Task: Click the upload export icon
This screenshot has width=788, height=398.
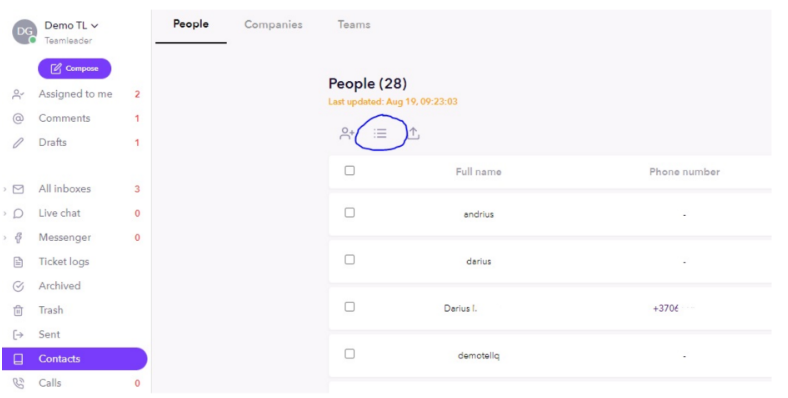Action: click(413, 133)
